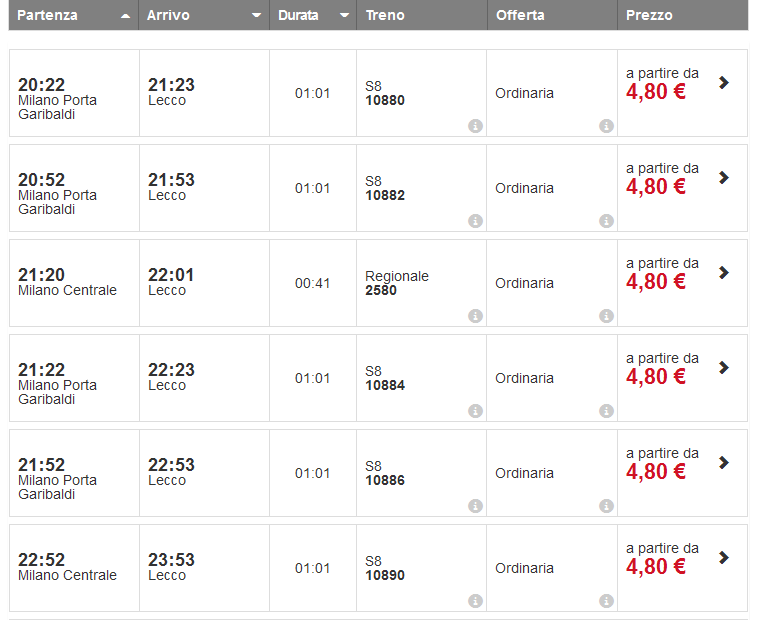Show offer info for 21:20 Milano Centrale train
758x620 pixels.
(606, 316)
